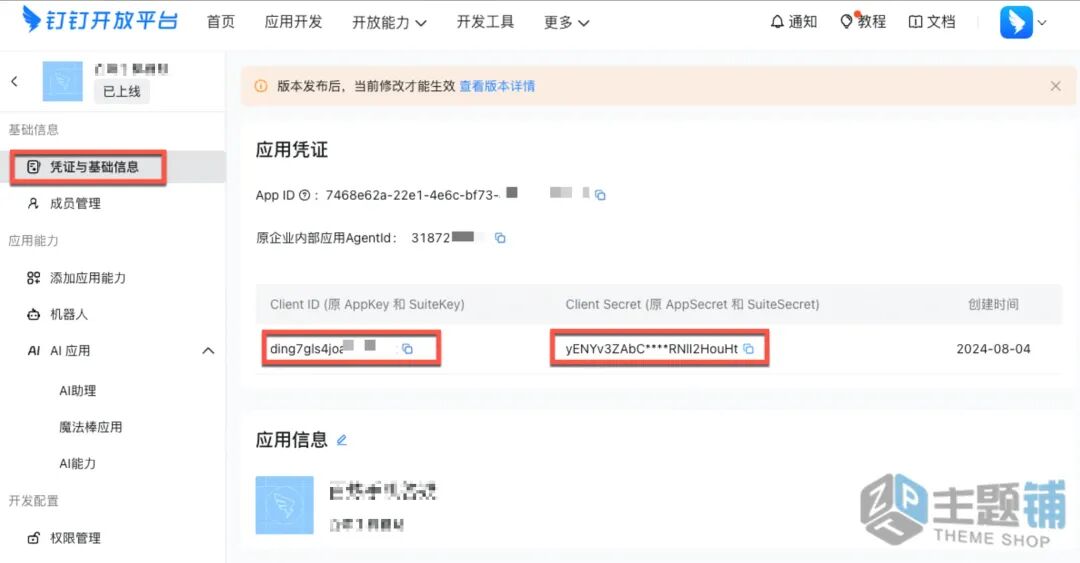The image size is (1080, 563).
Task: Click the Client ID column header
Action: (x=367, y=305)
